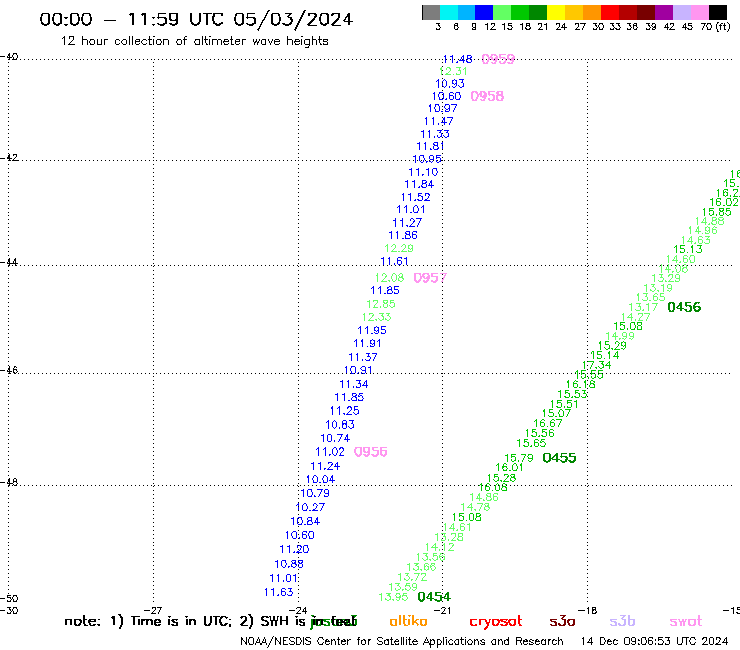Image resolution: width=740 pixels, height=650 pixels.
Task: Select the pink time marker 0956
Action: [370, 452]
